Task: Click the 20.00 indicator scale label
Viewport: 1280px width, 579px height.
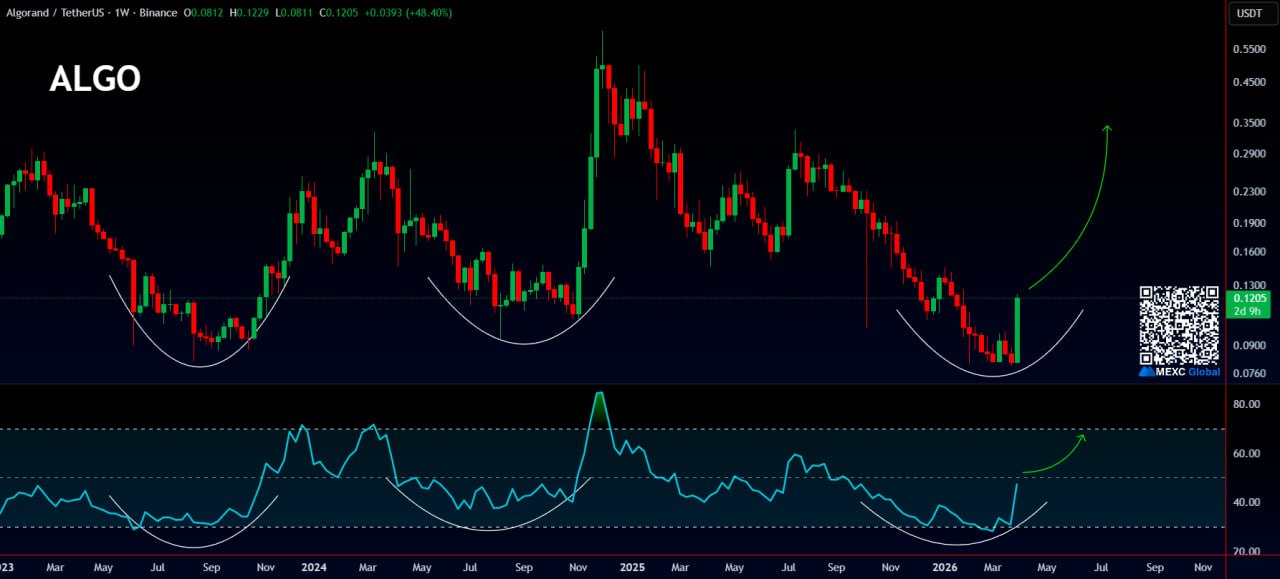Action: pos(1246,551)
